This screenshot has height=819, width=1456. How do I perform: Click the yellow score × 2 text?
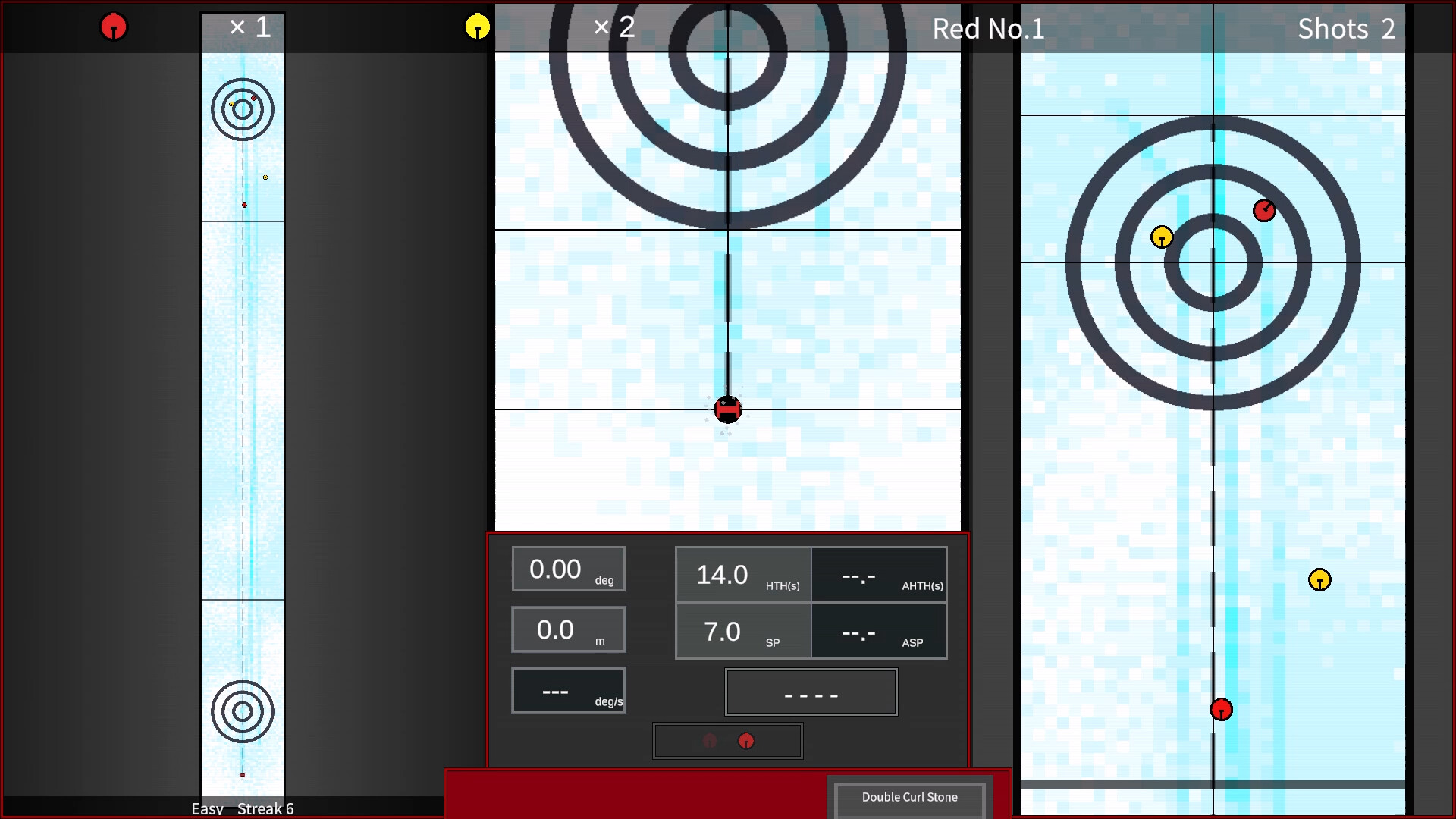614,27
